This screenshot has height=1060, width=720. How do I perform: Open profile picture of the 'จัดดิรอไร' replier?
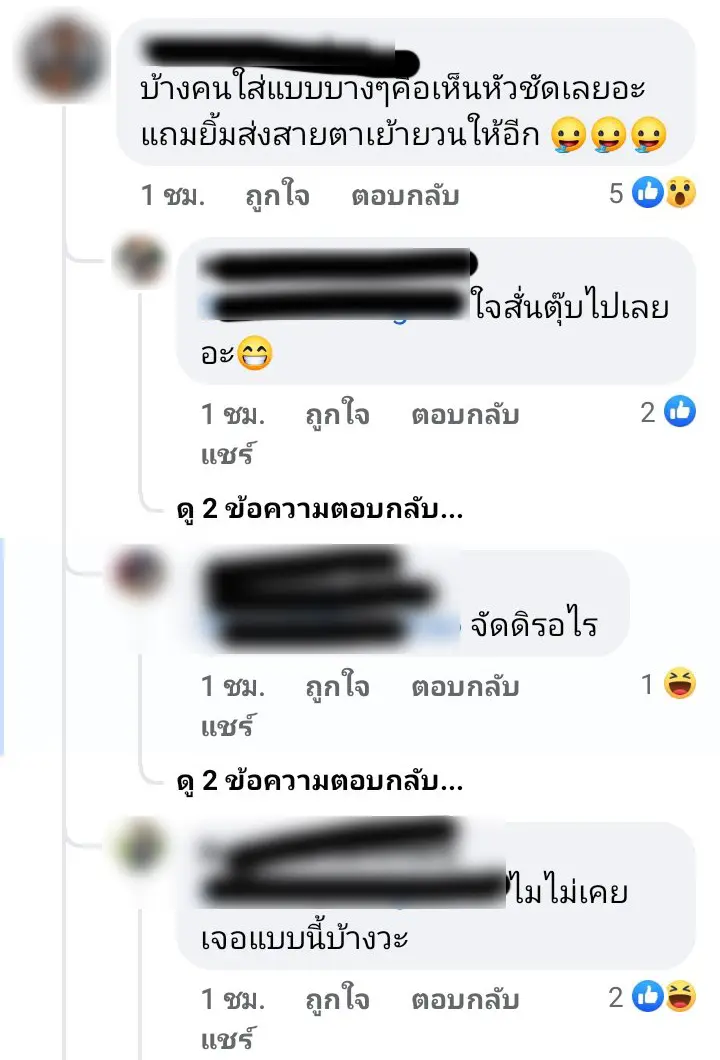click(x=139, y=573)
